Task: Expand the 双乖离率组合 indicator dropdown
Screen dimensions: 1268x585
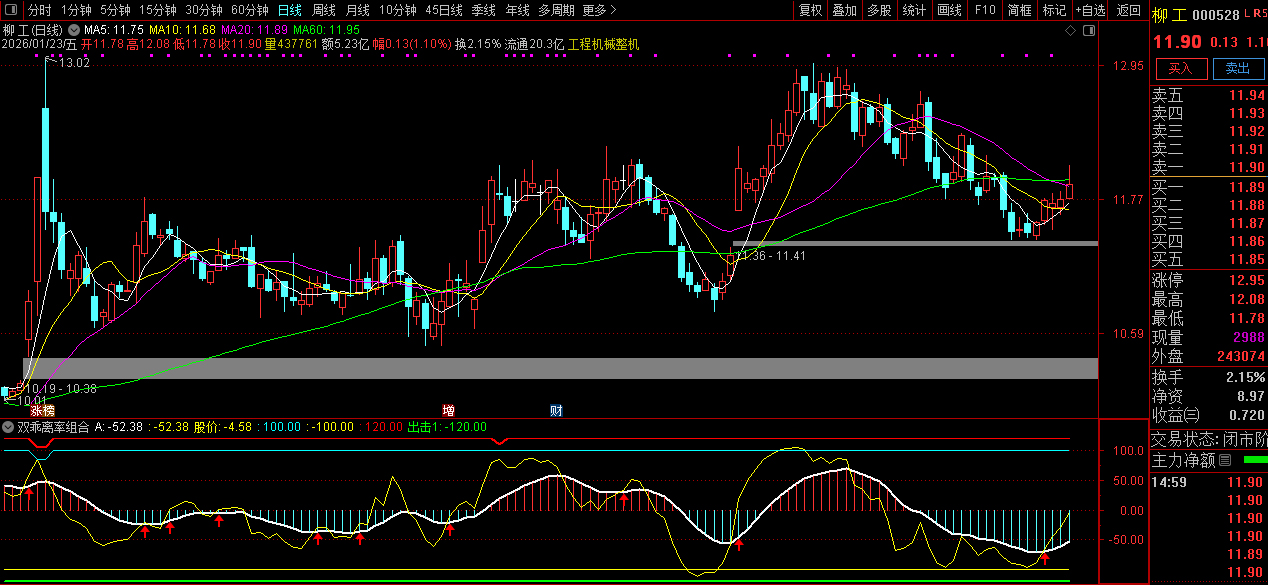Action: click(x=10, y=427)
